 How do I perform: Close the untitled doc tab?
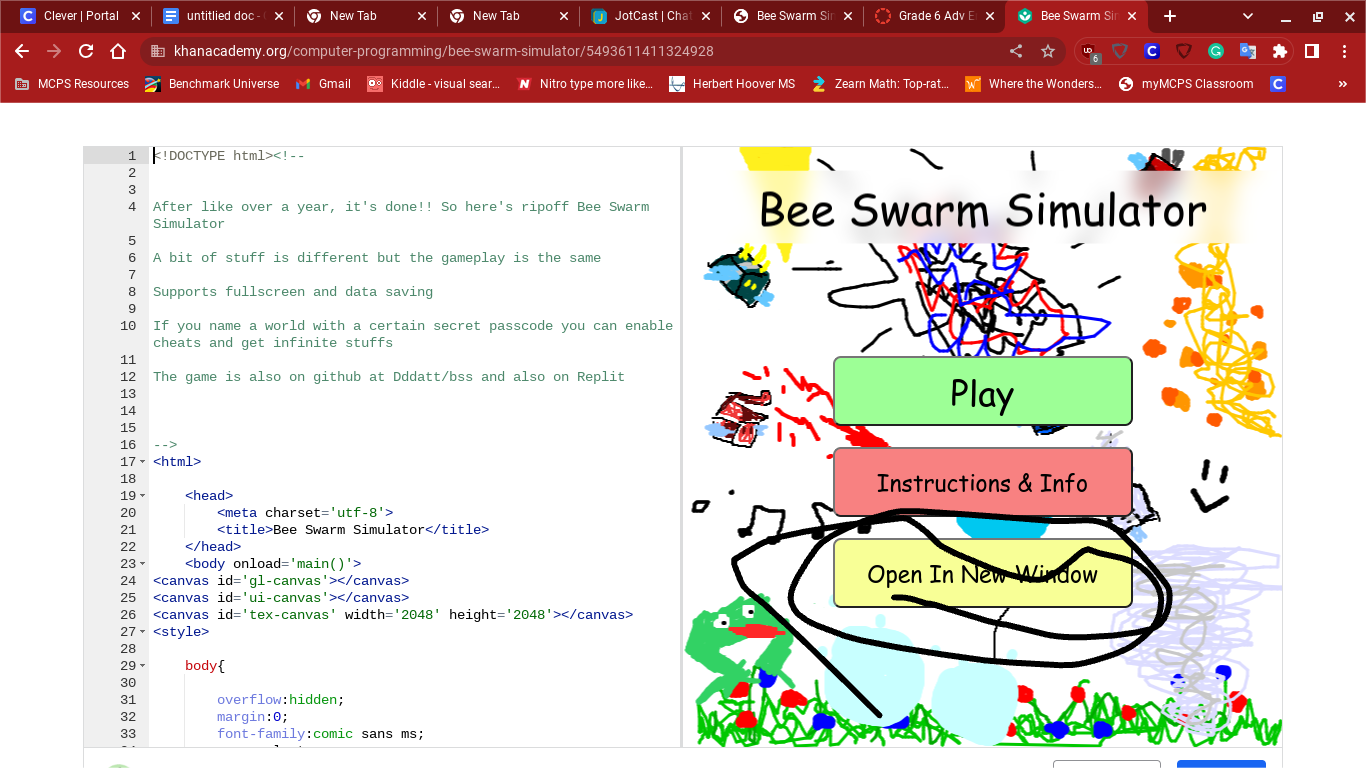tap(279, 16)
